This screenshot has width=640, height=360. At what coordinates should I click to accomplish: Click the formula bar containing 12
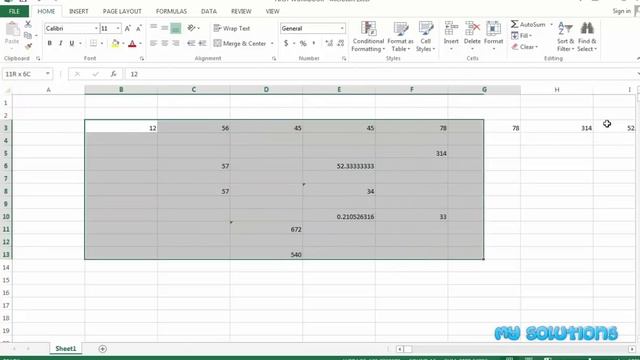point(381,74)
